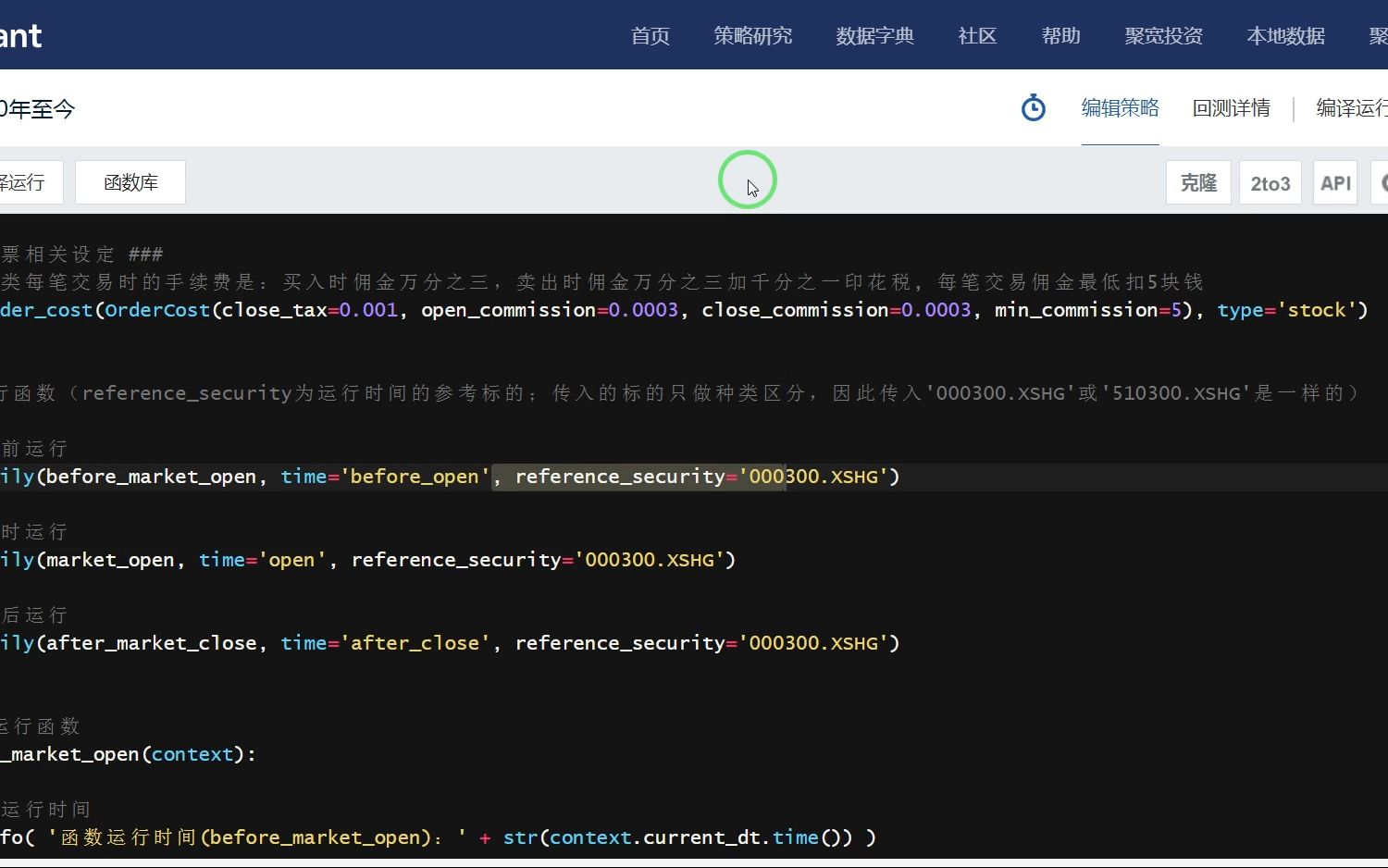Open the API reference button

coord(1335,183)
